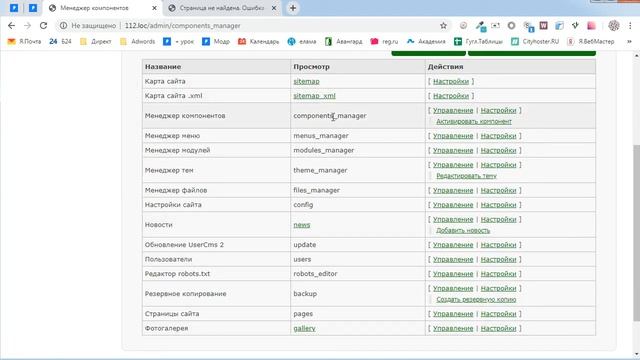
Task: Open the Cityhoster.RU bookmark
Action: 535,41
